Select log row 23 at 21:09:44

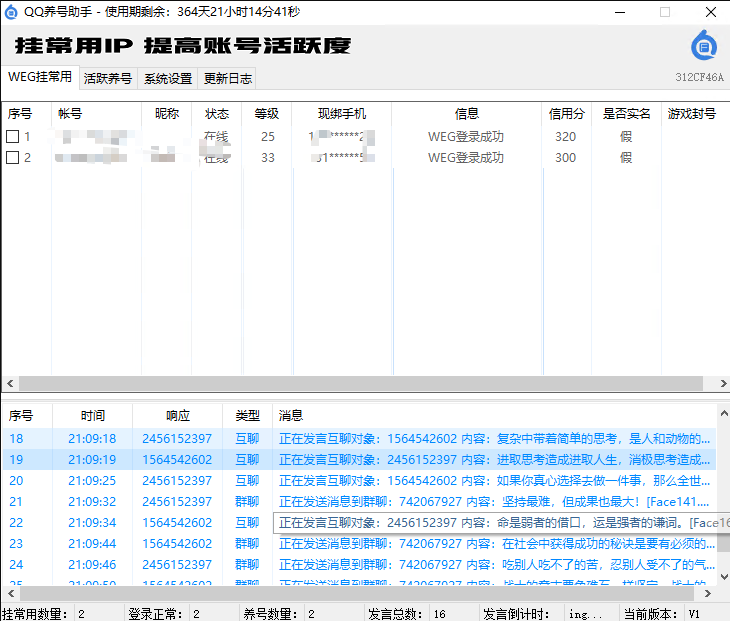(359, 543)
